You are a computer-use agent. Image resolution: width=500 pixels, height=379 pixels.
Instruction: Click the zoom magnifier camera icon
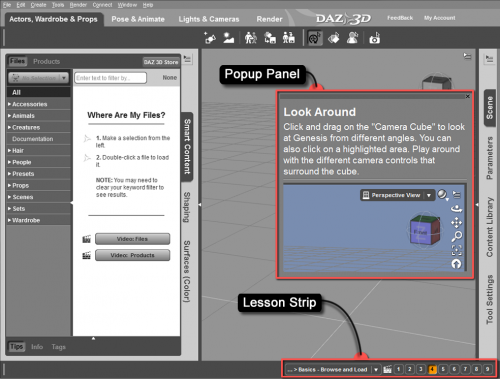pyautogui.click(x=456, y=236)
